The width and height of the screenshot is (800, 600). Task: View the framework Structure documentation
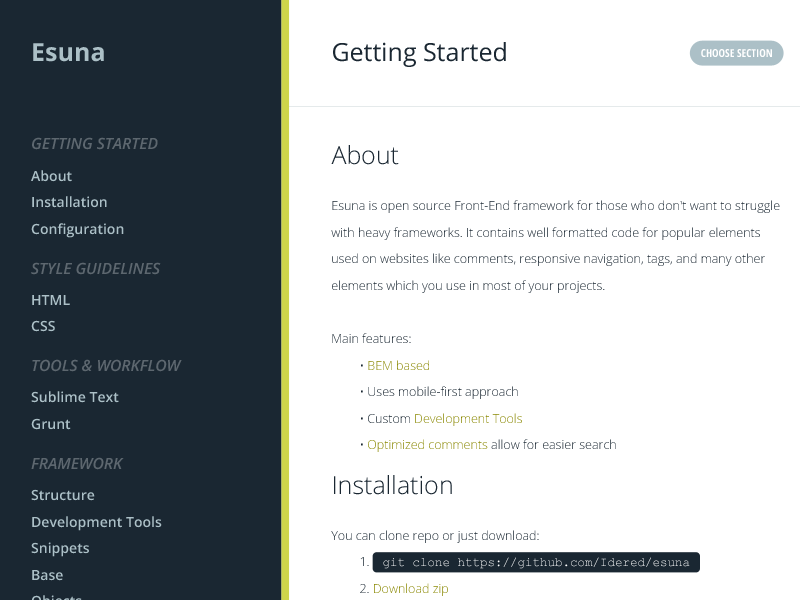tap(62, 494)
